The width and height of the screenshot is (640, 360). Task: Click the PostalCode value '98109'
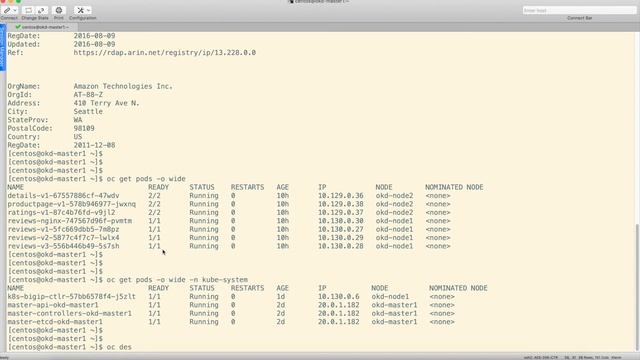click(x=84, y=128)
